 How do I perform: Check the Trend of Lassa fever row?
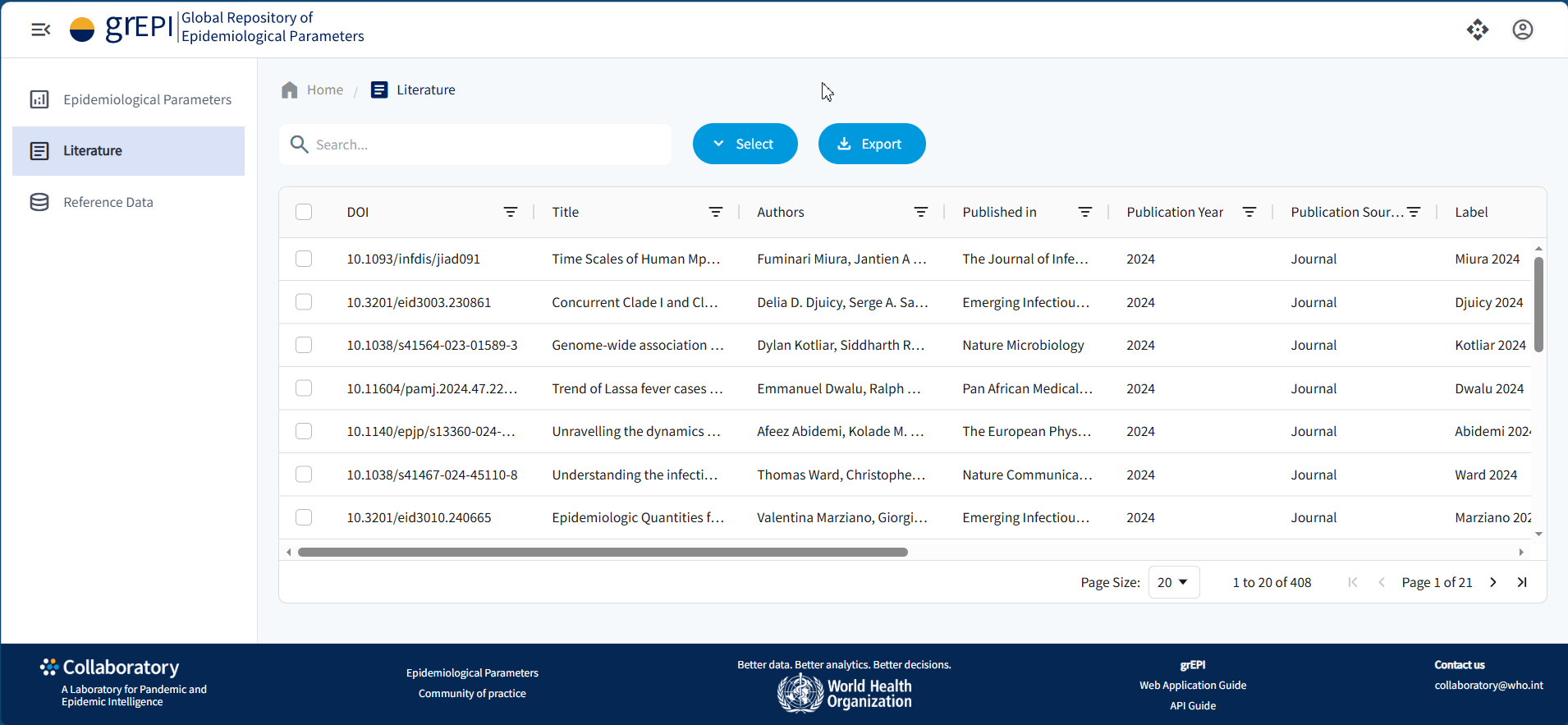[x=304, y=388]
